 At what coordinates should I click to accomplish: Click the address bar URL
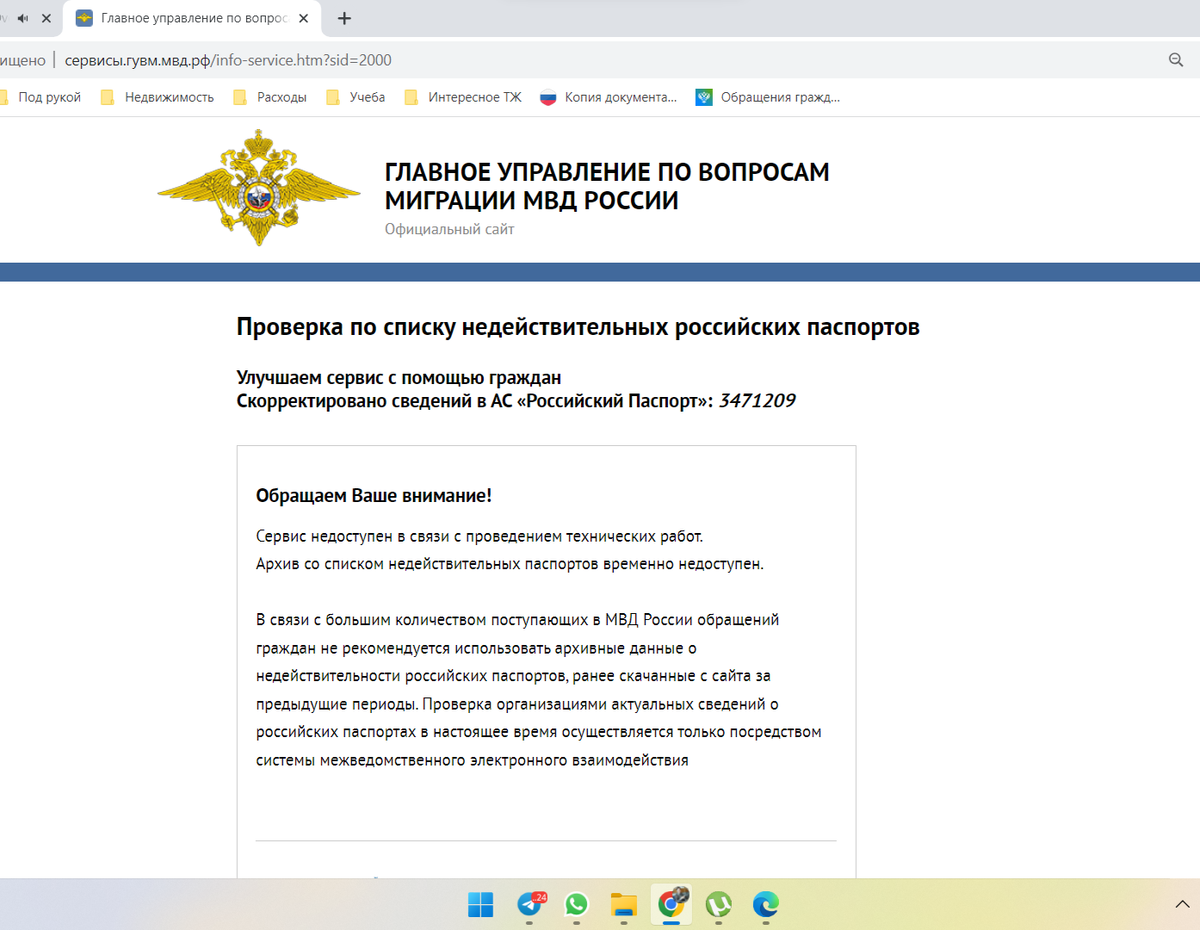click(x=228, y=60)
